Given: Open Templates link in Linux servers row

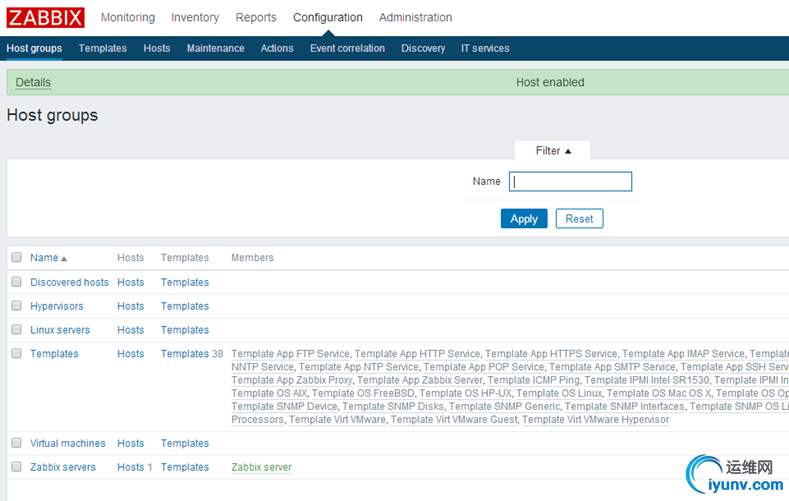Looking at the screenshot, I should tap(185, 330).
